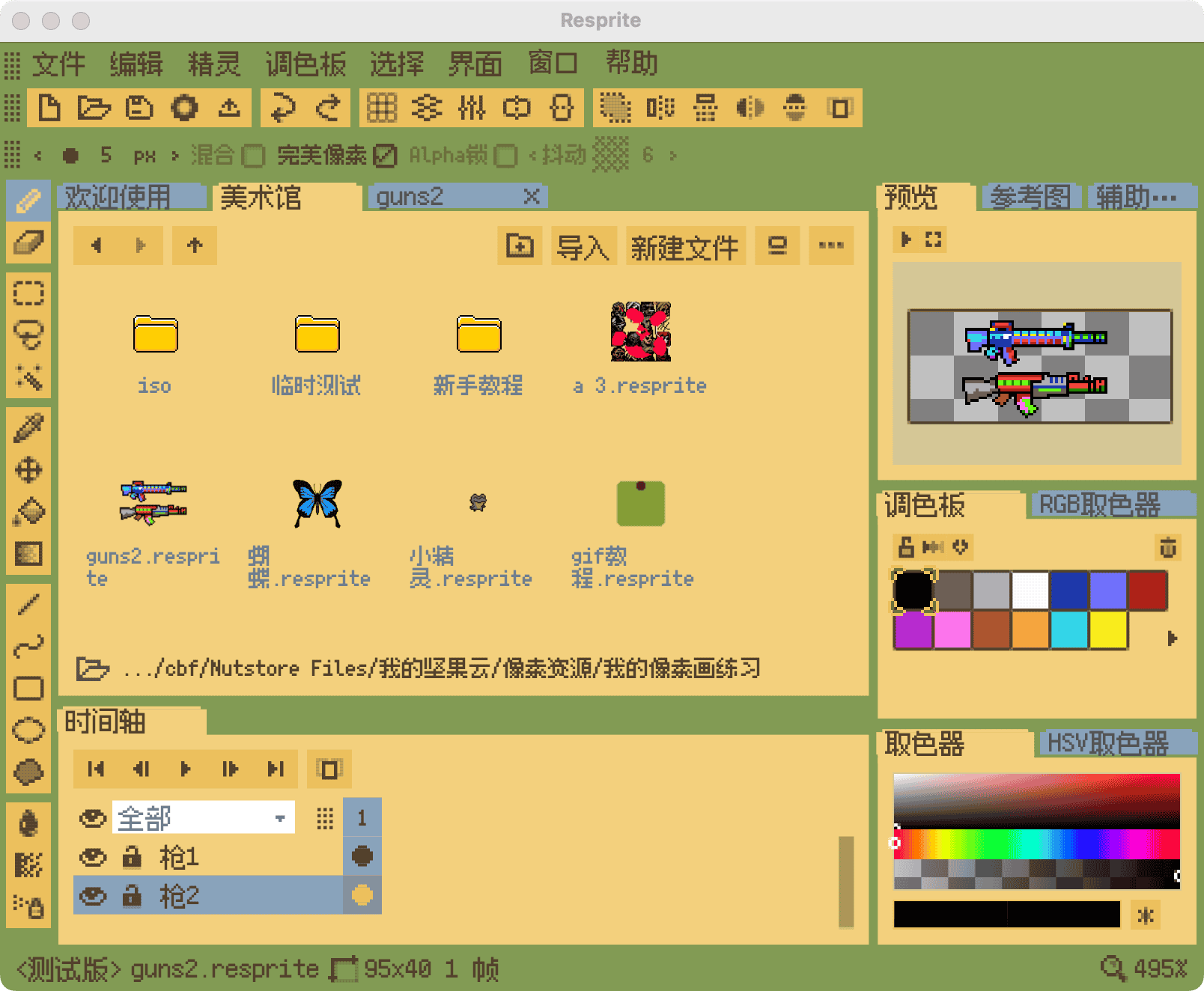This screenshot has width=1204, height=991.
Task: Pick the Eyedropper tool
Action: pos(28,428)
